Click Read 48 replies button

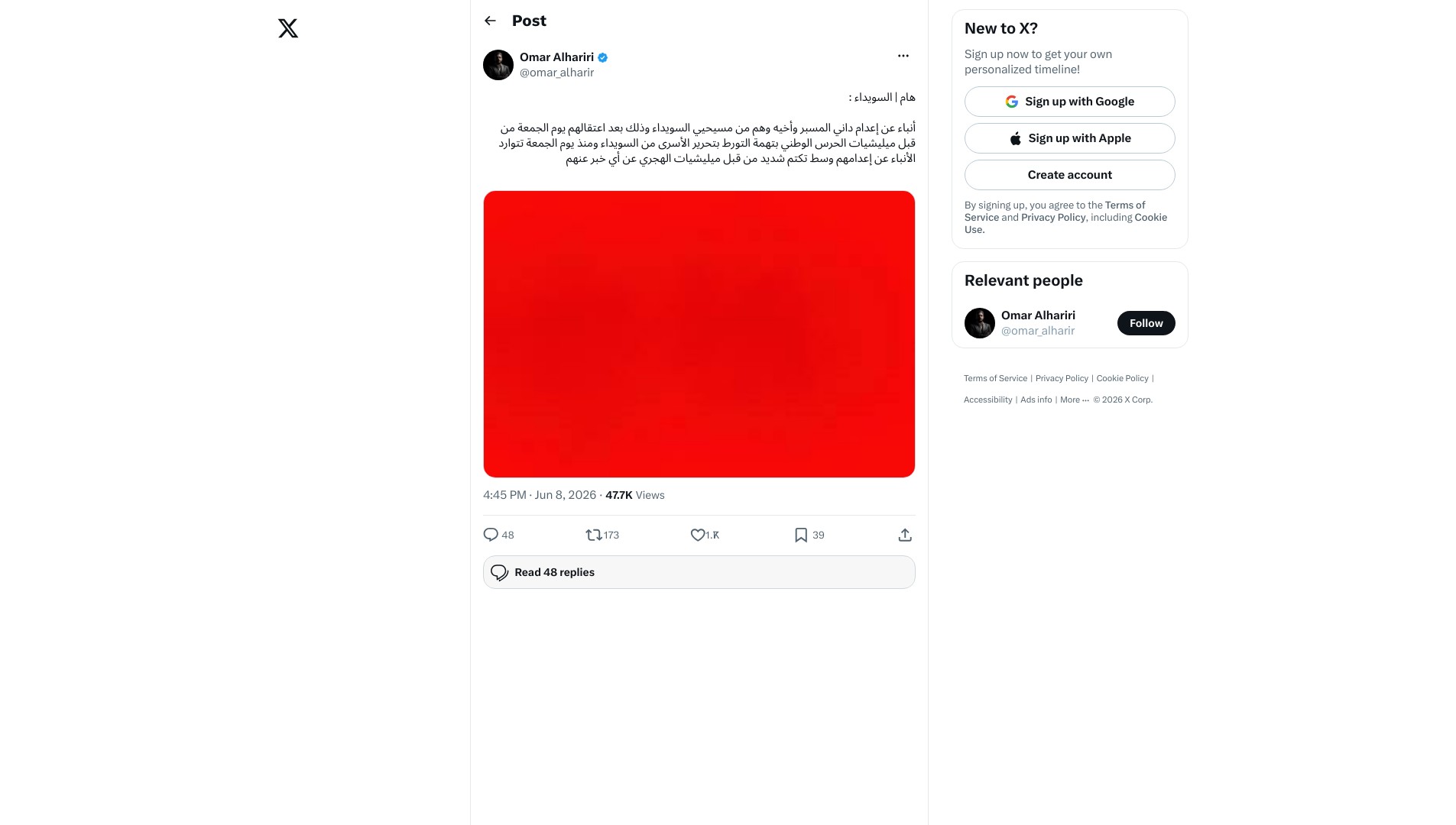pos(699,572)
